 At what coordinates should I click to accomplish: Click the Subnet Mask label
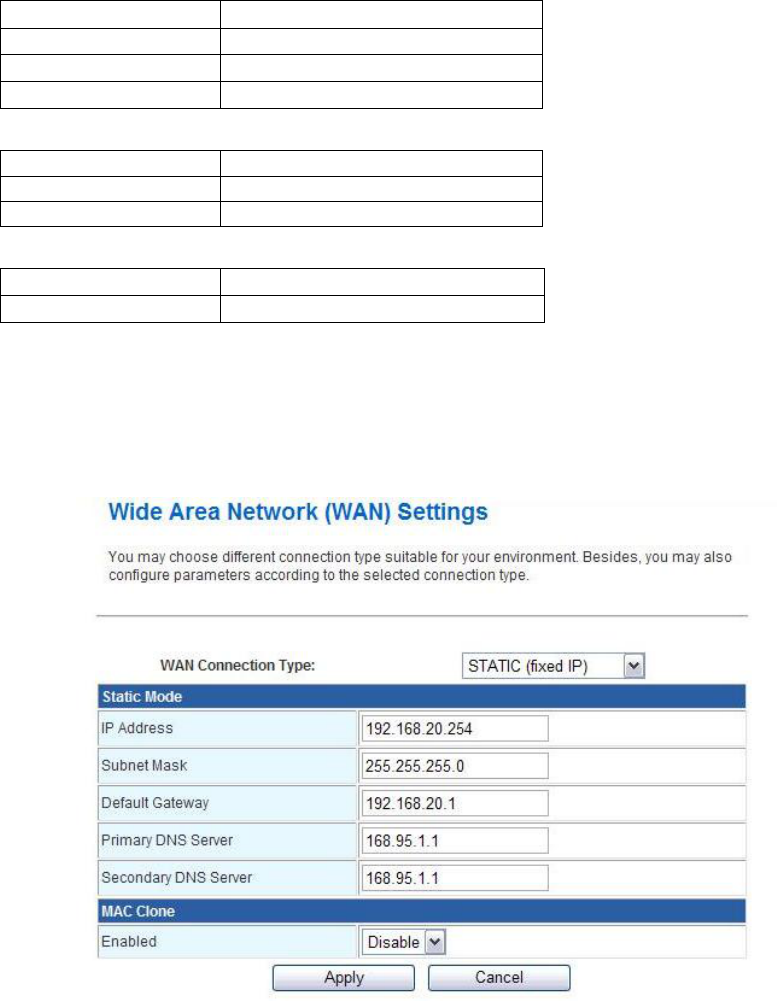(144, 765)
